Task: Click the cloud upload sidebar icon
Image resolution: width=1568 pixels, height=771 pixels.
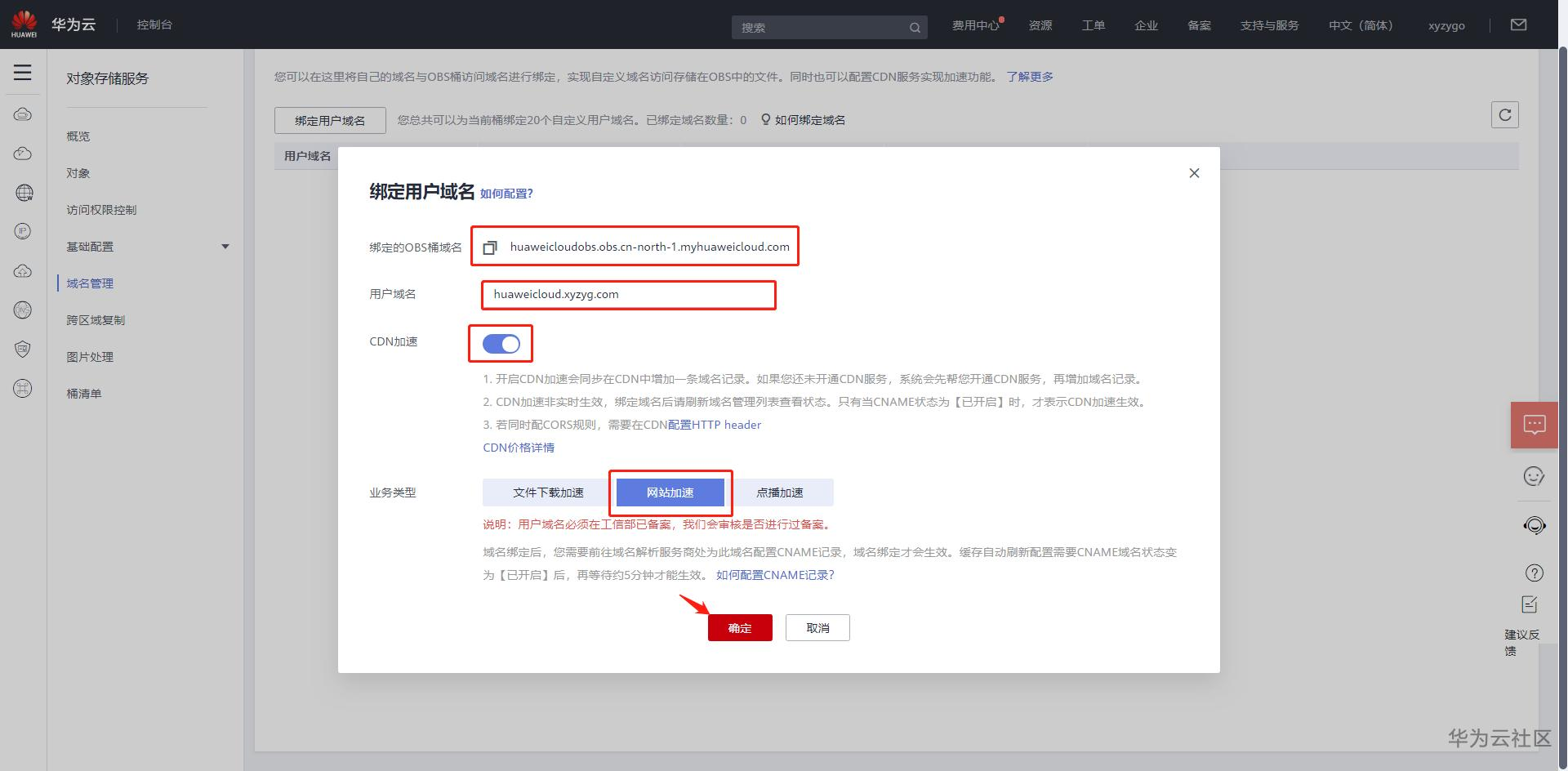Action: point(23,271)
